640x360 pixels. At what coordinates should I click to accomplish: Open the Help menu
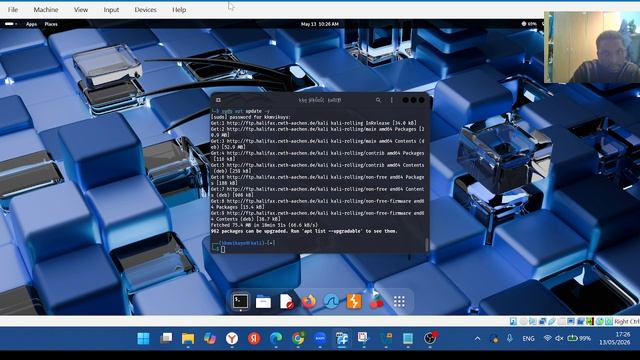pos(179,9)
